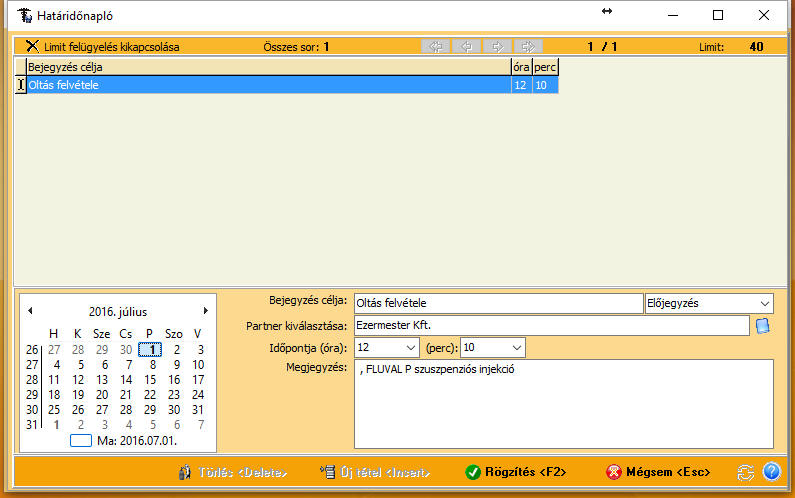
Task: Show previous month in calendar
Action: click(x=30, y=311)
